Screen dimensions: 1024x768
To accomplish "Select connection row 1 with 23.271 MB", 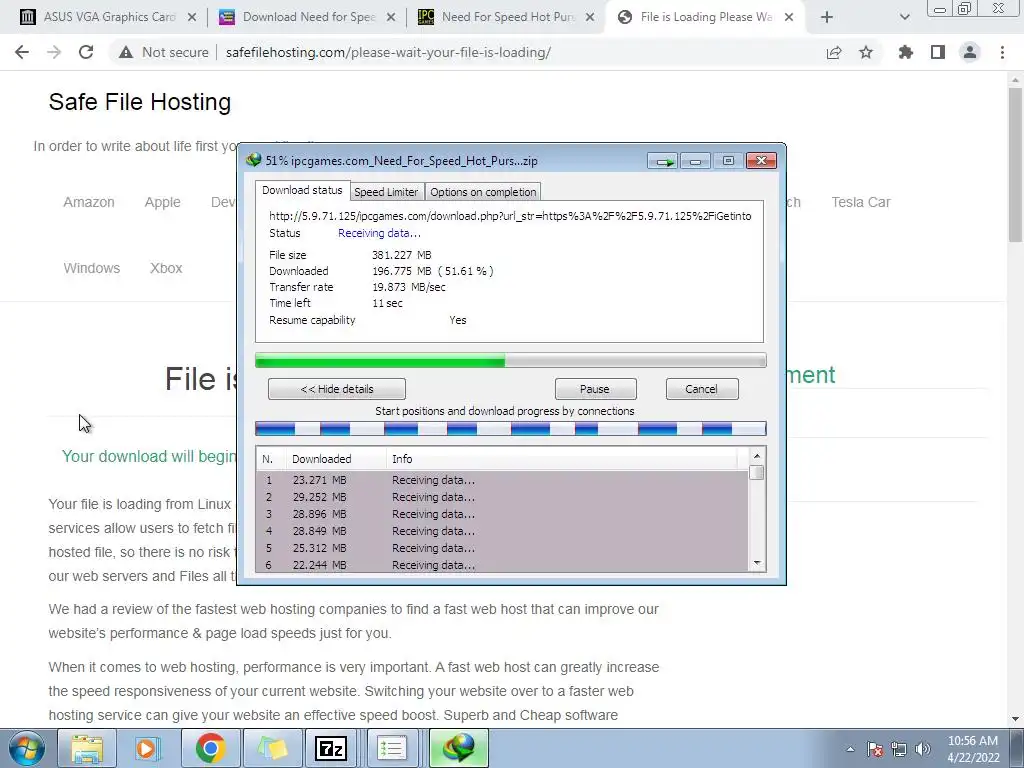I will coord(502,480).
